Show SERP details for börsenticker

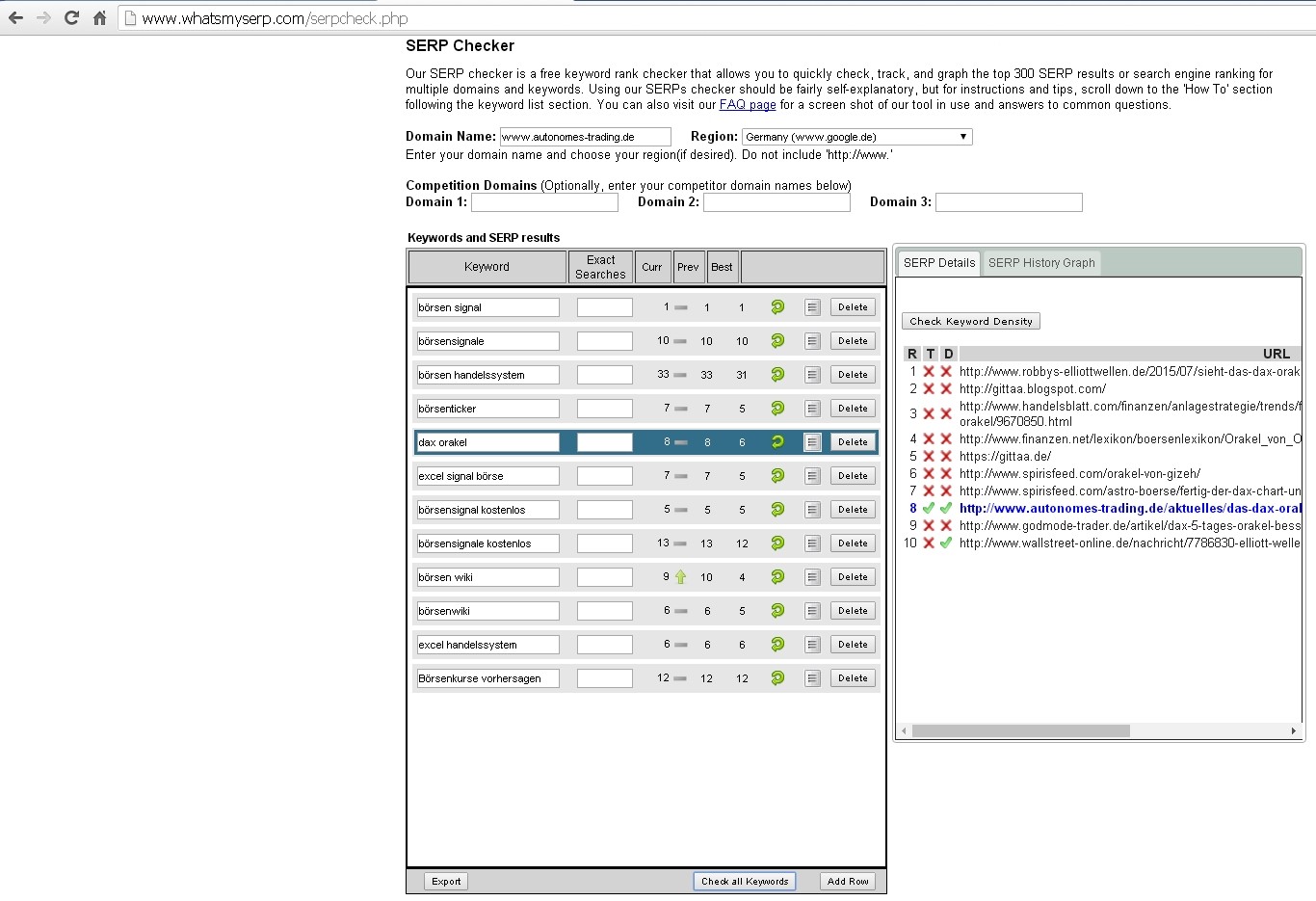[812, 409]
